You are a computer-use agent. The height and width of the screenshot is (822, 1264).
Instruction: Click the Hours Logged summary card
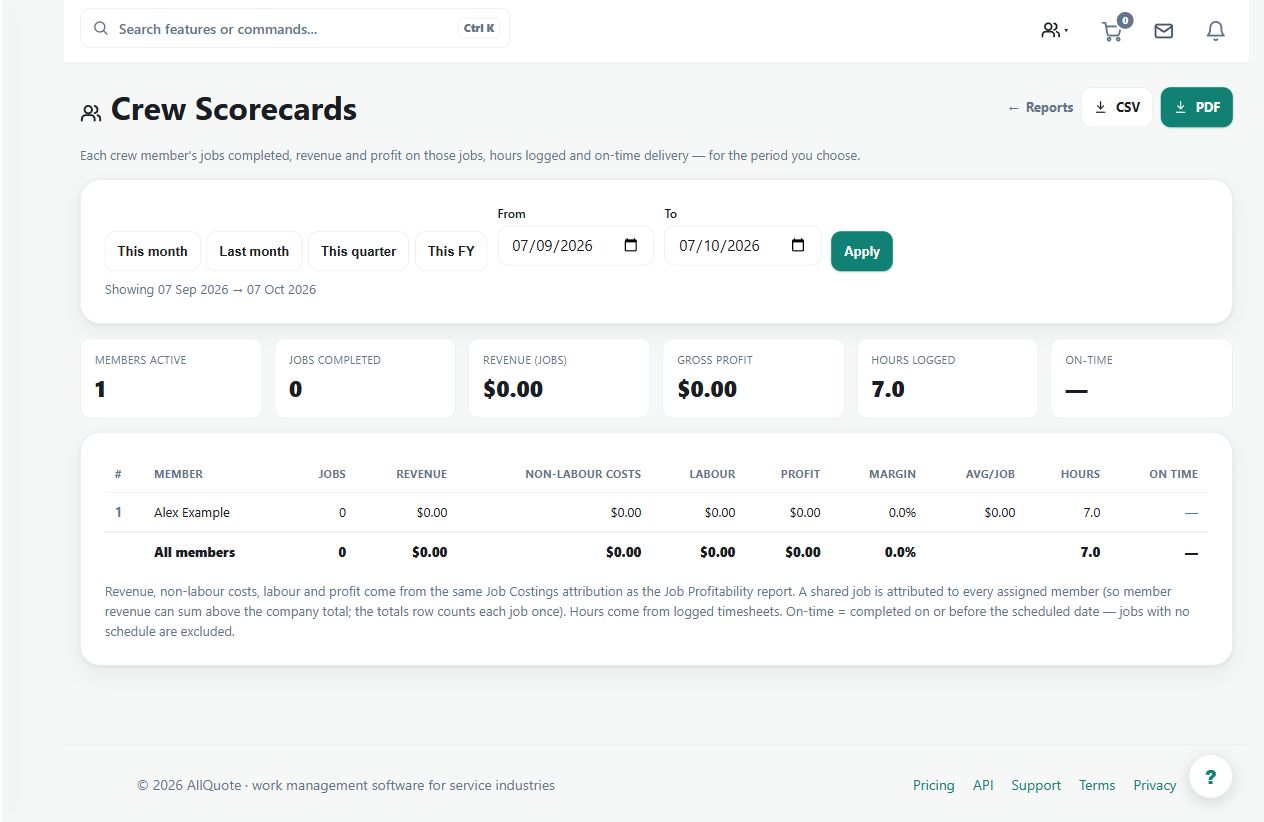tap(947, 378)
